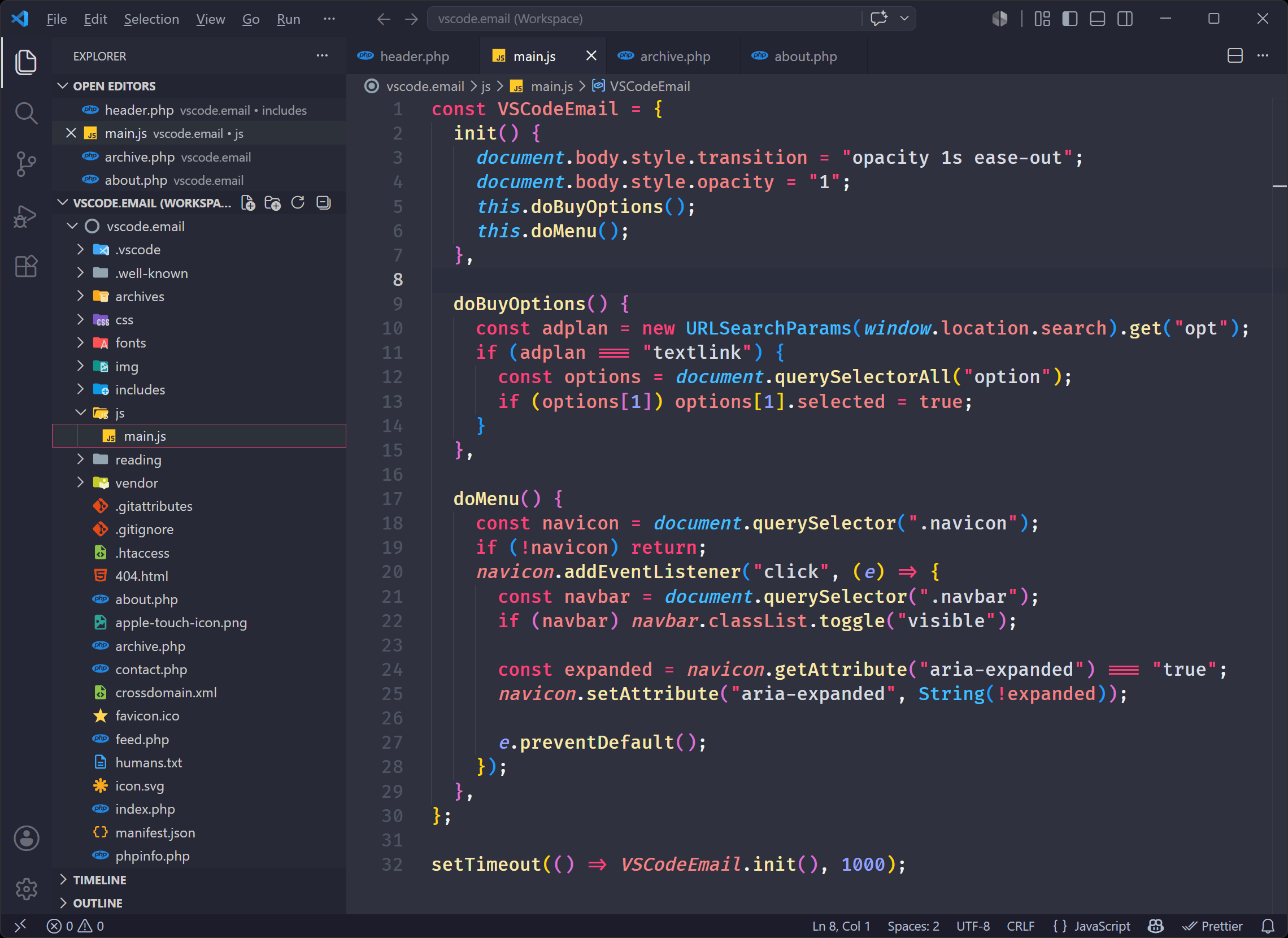Click New Folder icon in workspace header
Screen dimensions: 1288x938
click(x=273, y=203)
